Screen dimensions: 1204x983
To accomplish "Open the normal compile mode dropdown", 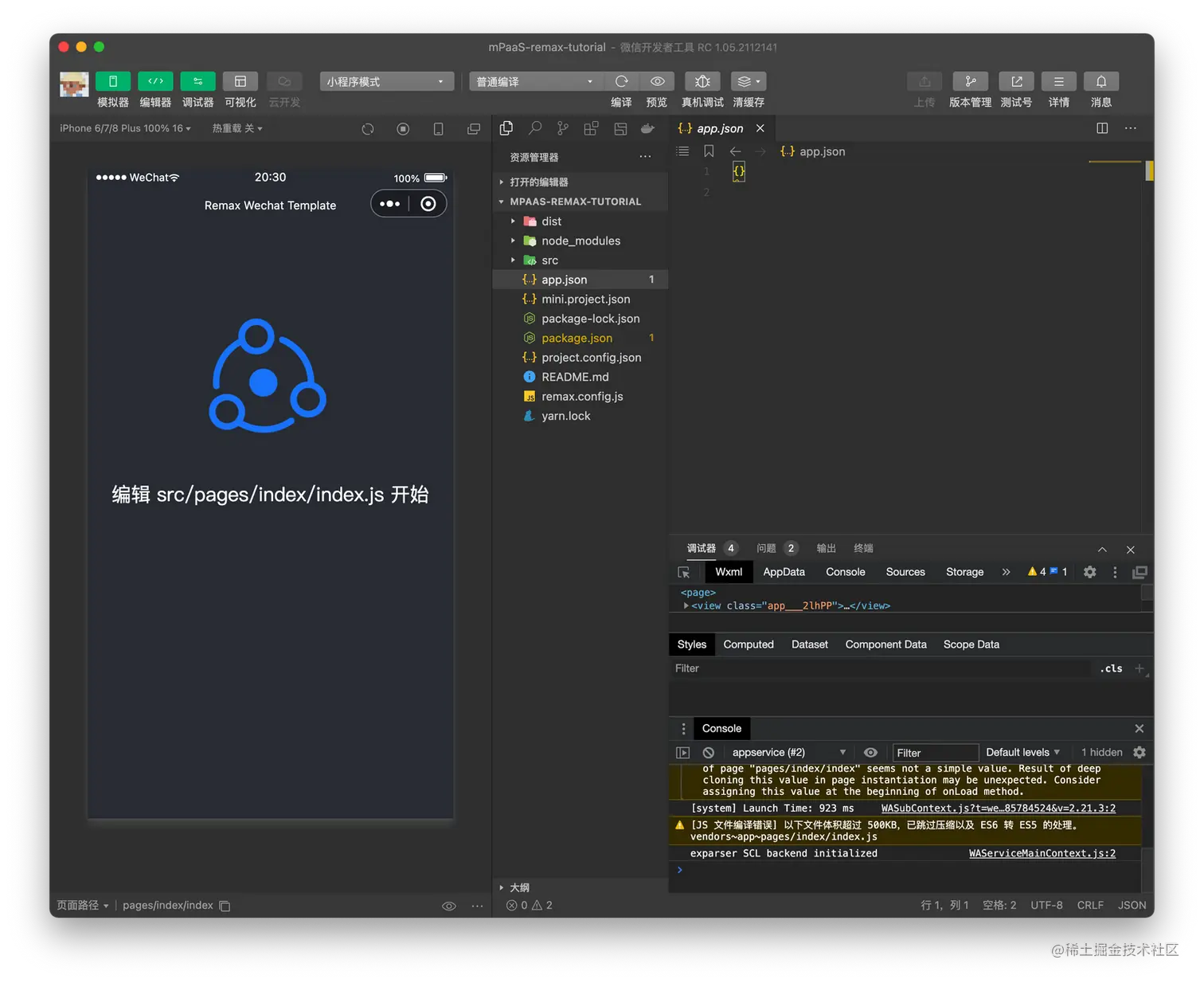I will 534,81.
